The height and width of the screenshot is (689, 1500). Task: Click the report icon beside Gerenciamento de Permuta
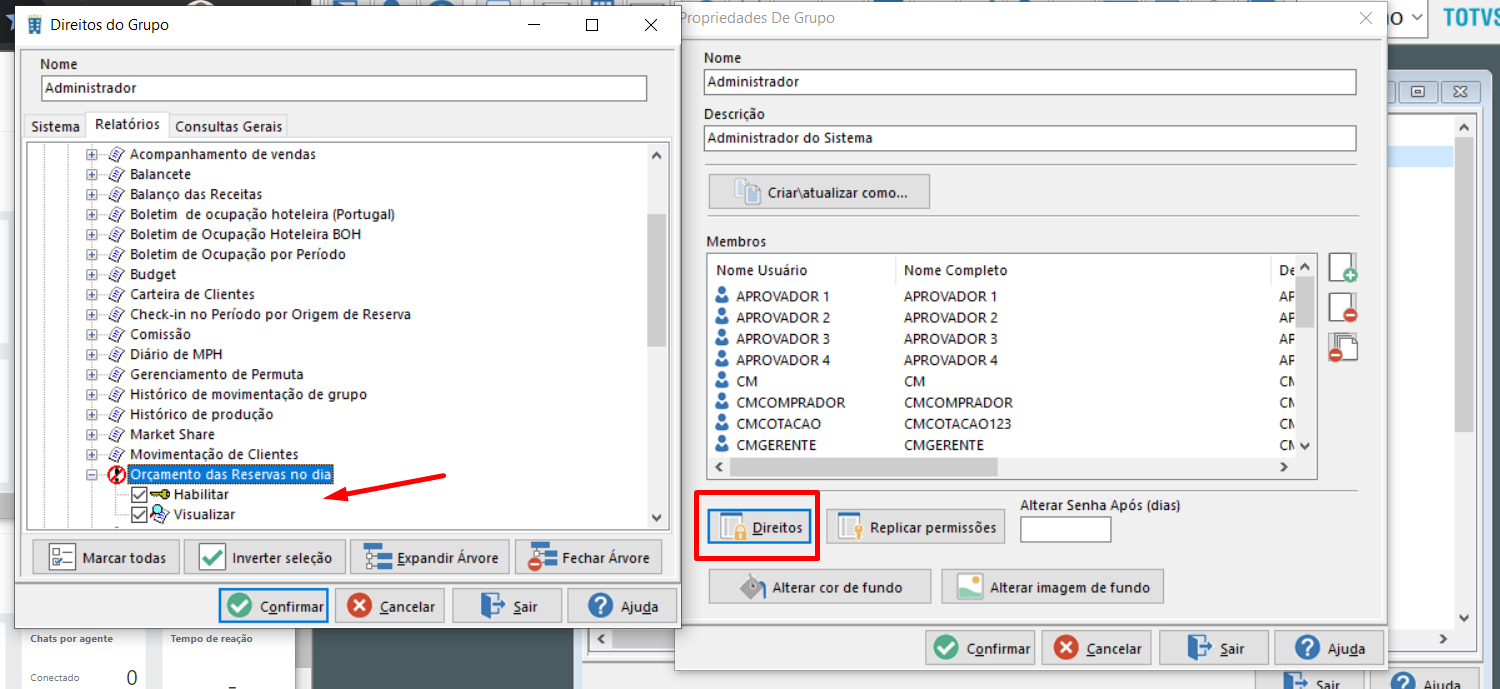116,374
